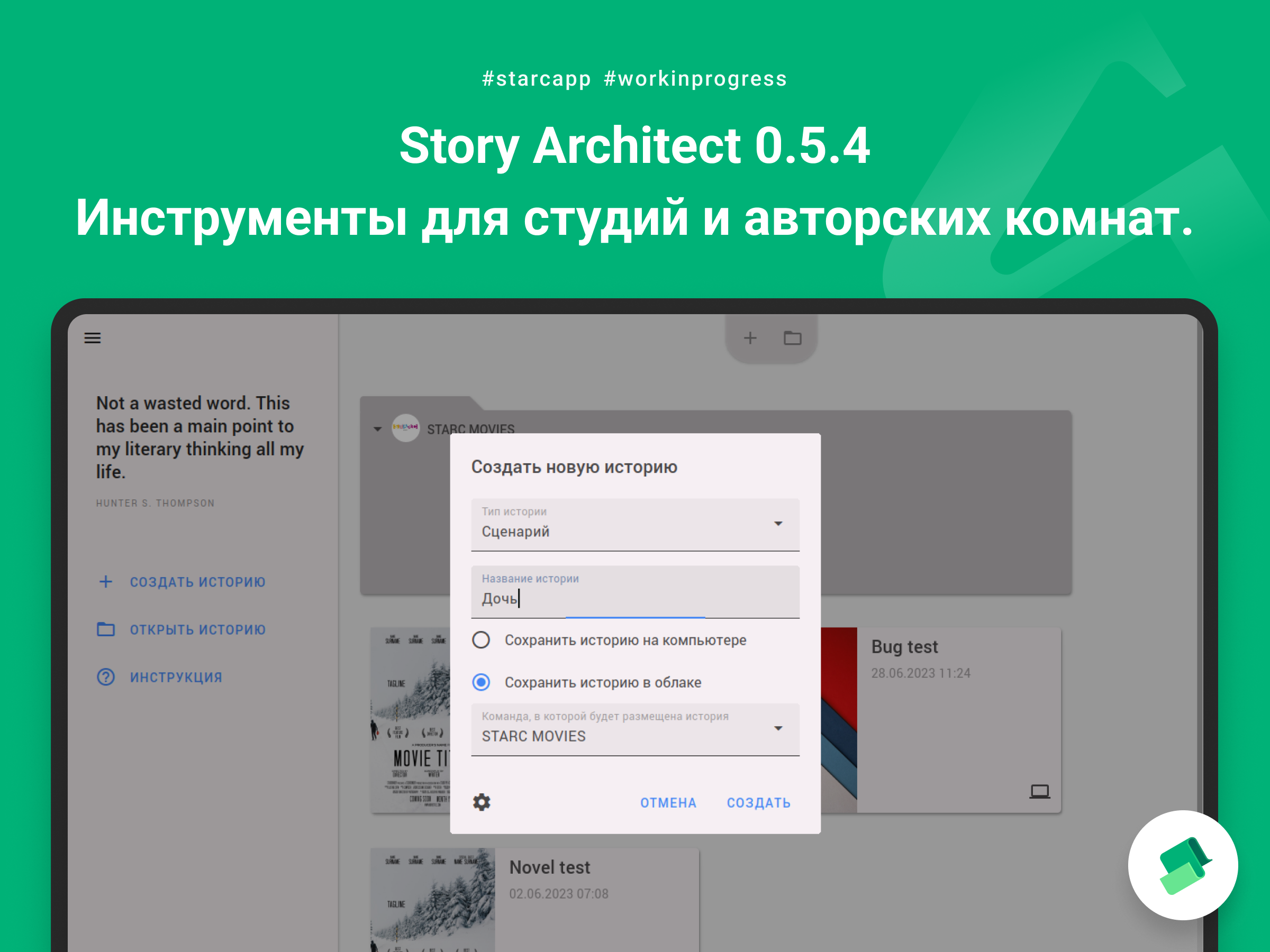The image size is (1270, 952).
Task: Click the movie poster thumbnail behind dialog
Action: 411,720
